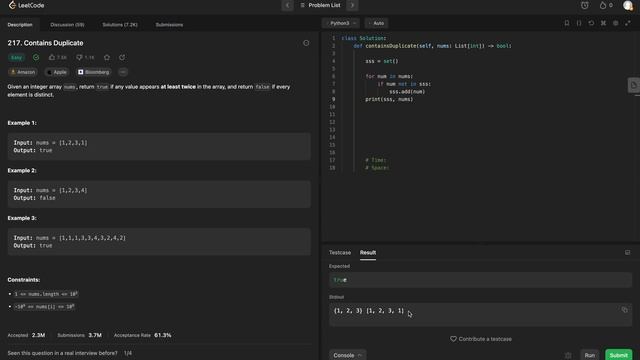Click the Amazon company tag

pos(23,72)
